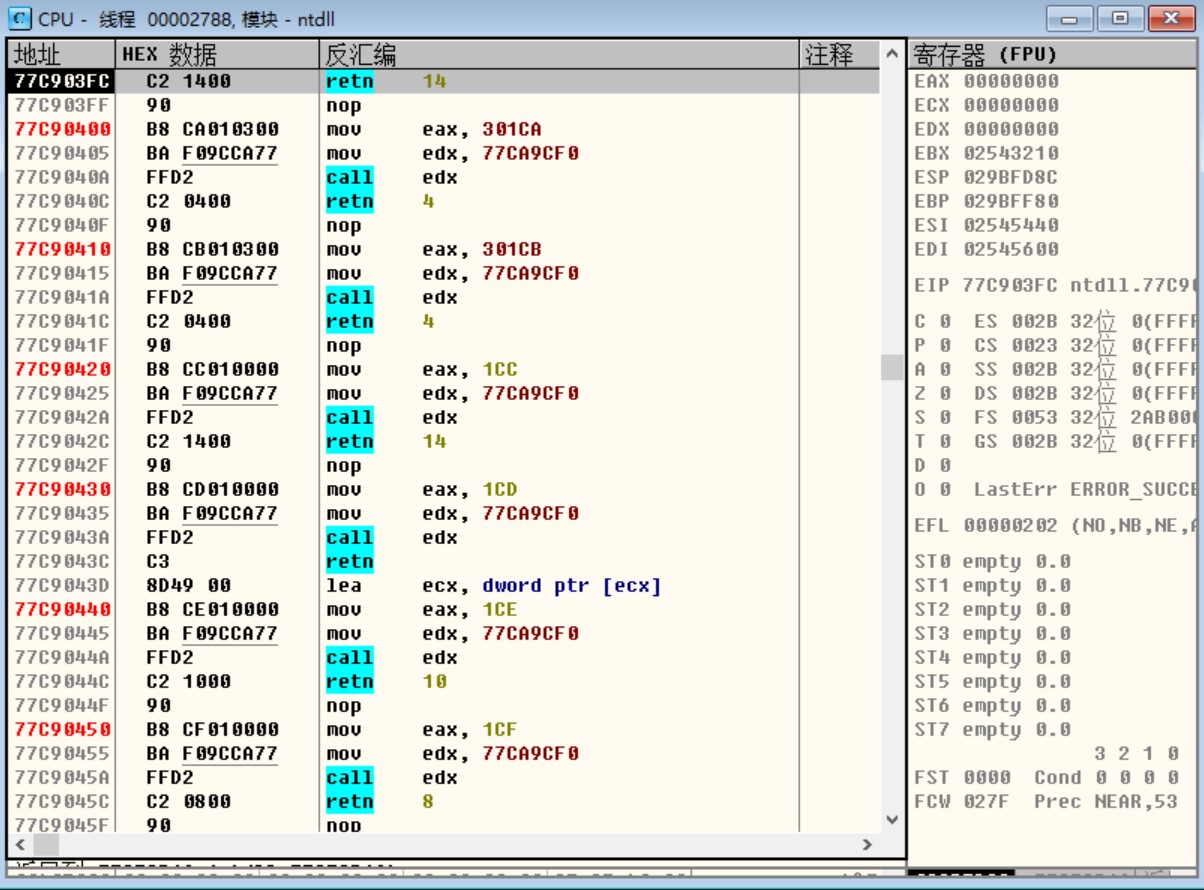Select the EIP register line 77C903FC
Image resolution: width=1204 pixels, height=890 pixels.
1055,285
